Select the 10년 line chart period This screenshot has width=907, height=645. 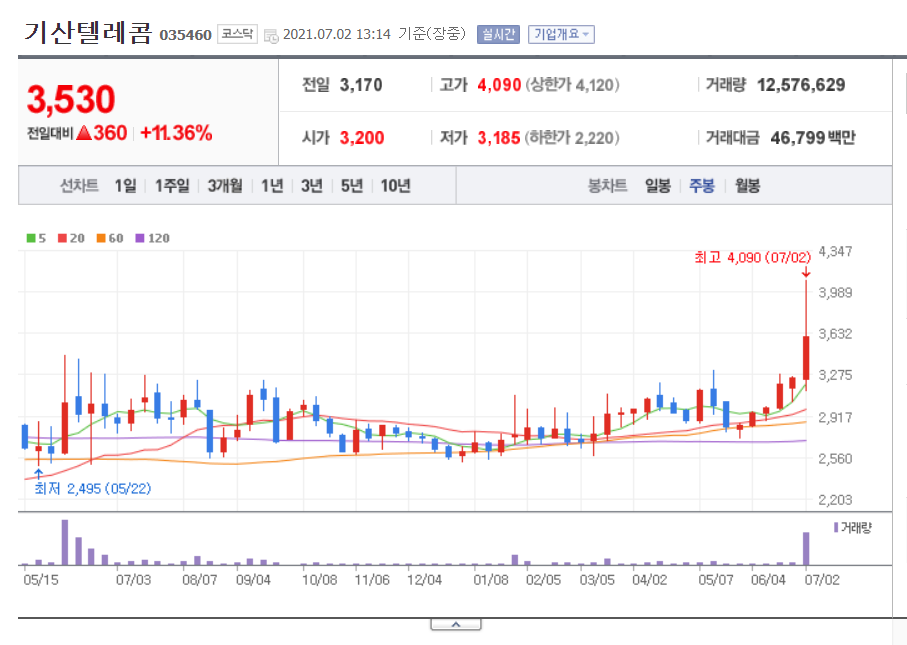pos(396,186)
